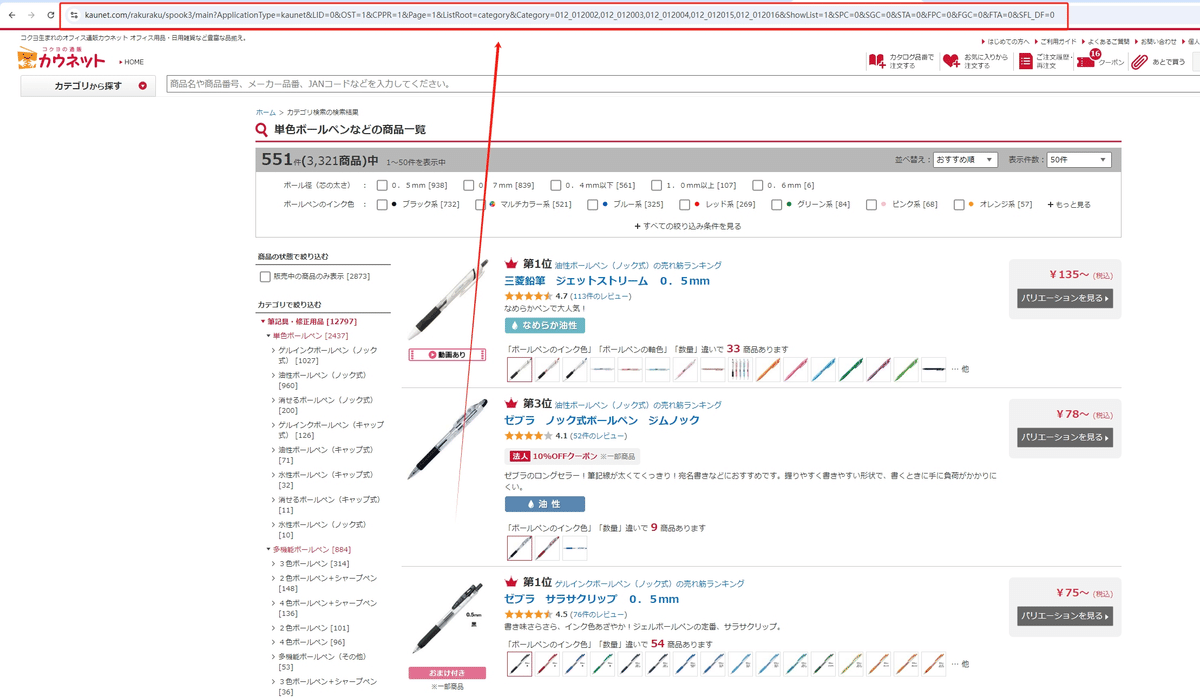Open よくあるご質問 menu link
Screen dimensions: 1200x697
tap(1107, 41)
